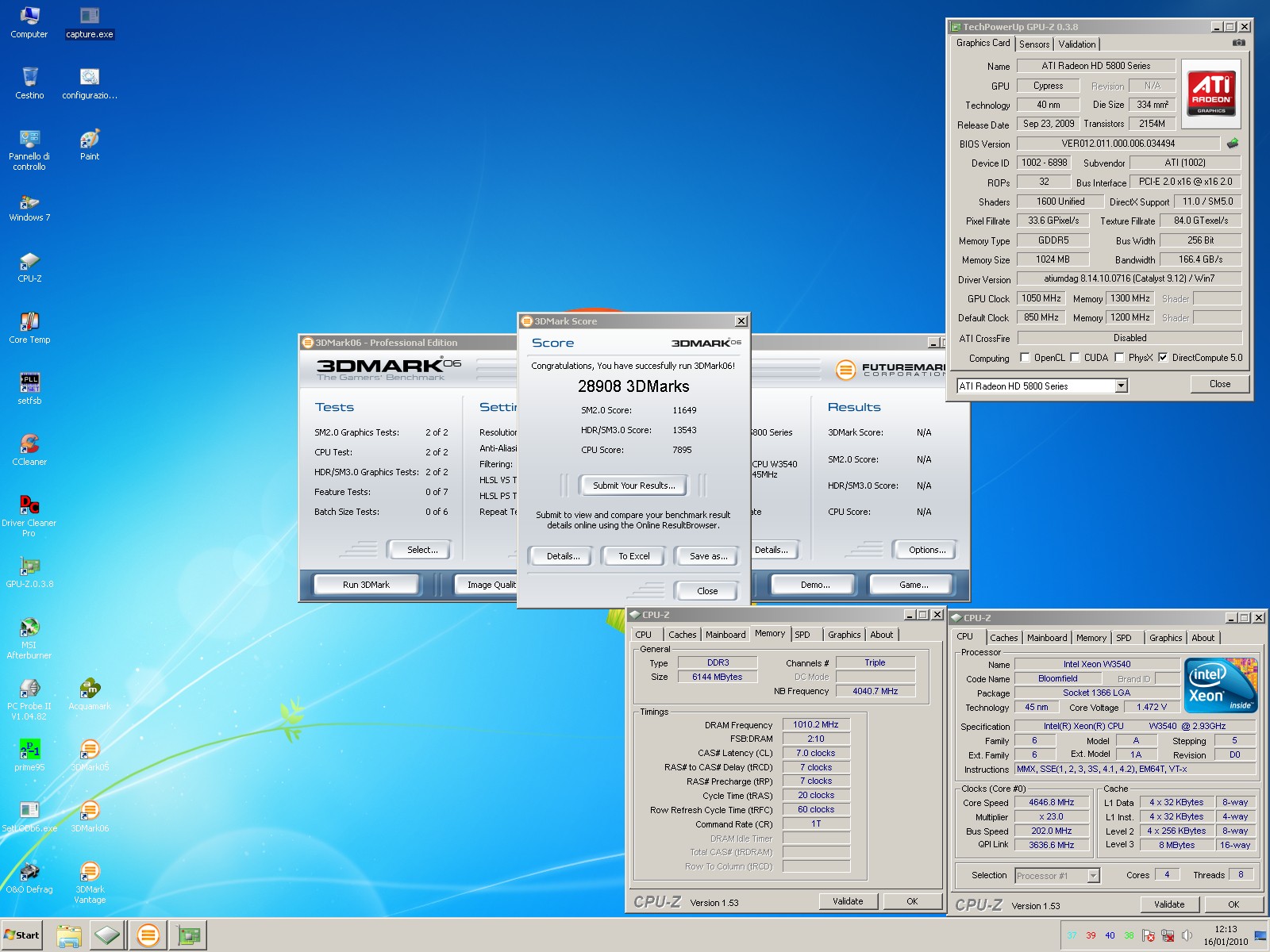Launch the O&O Defrag desktop icon
This screenshot has height=952, width=1270.
(29, 877)
